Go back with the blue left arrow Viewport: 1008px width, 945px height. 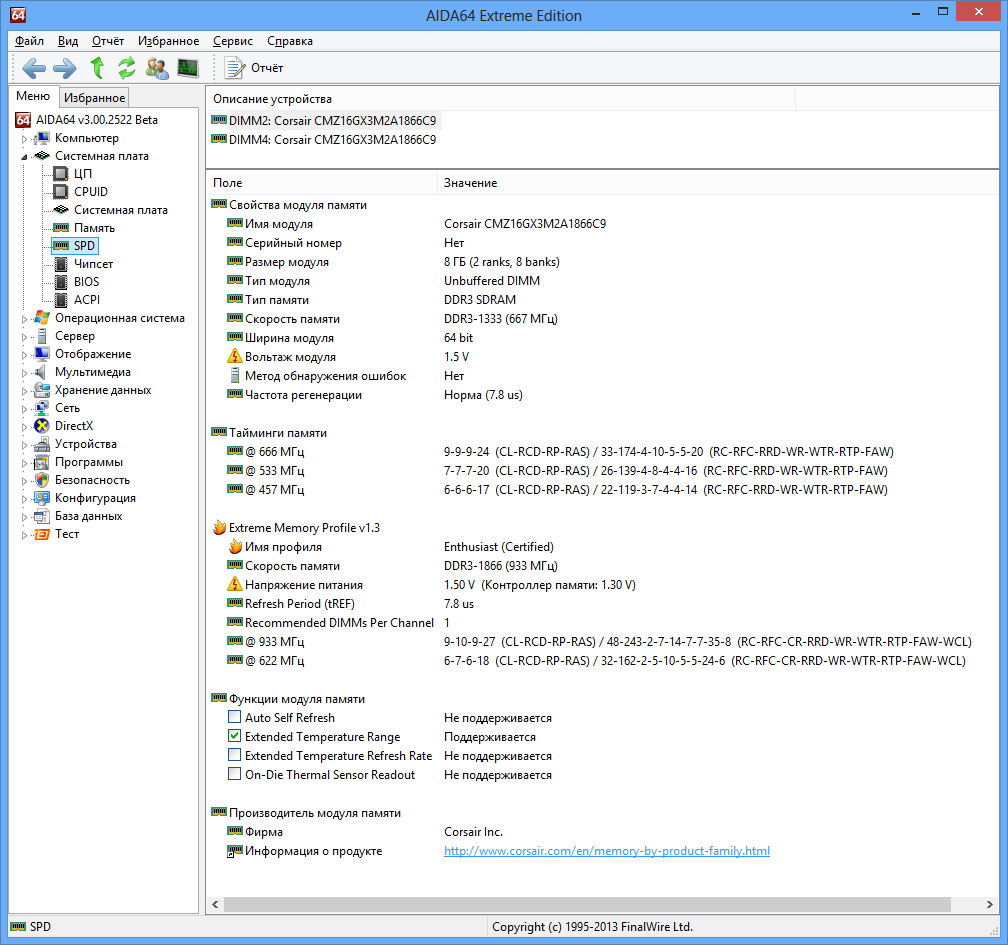point(33,68)
